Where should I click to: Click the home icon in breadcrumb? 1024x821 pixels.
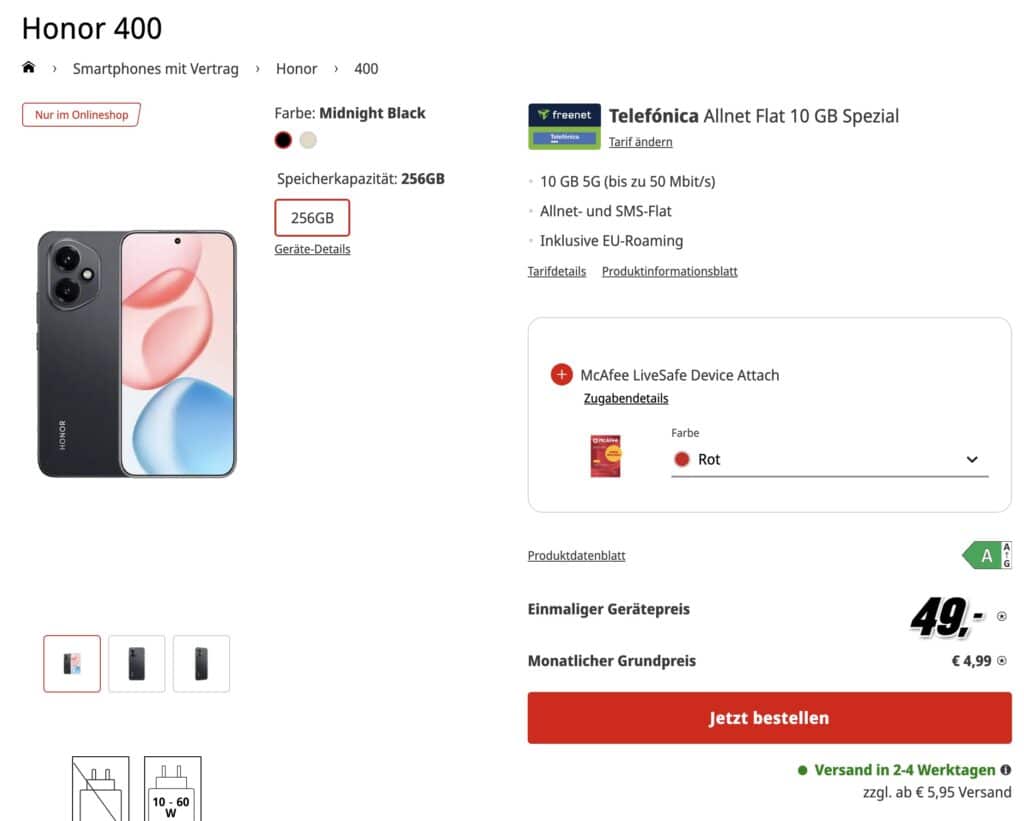click(x=29, y=68)
